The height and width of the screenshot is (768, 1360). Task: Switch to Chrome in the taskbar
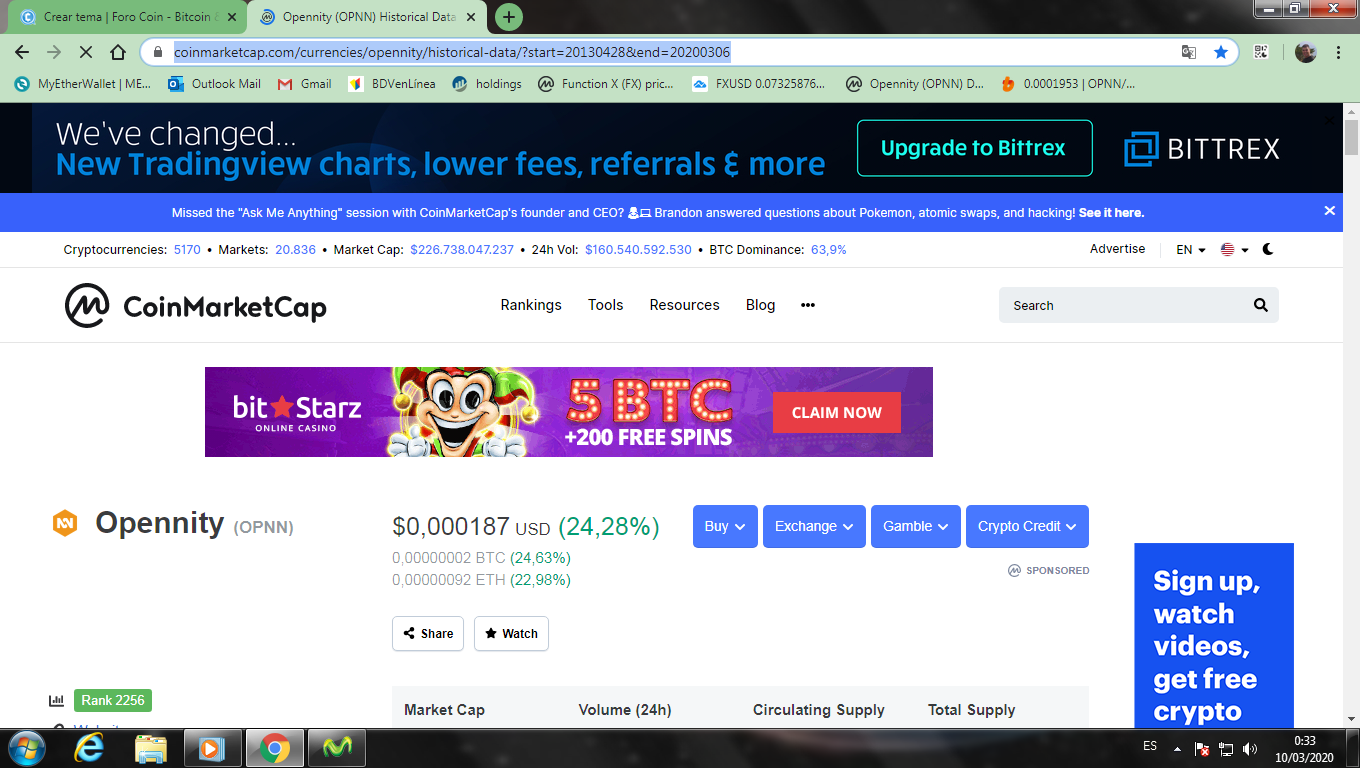point(275,747)
